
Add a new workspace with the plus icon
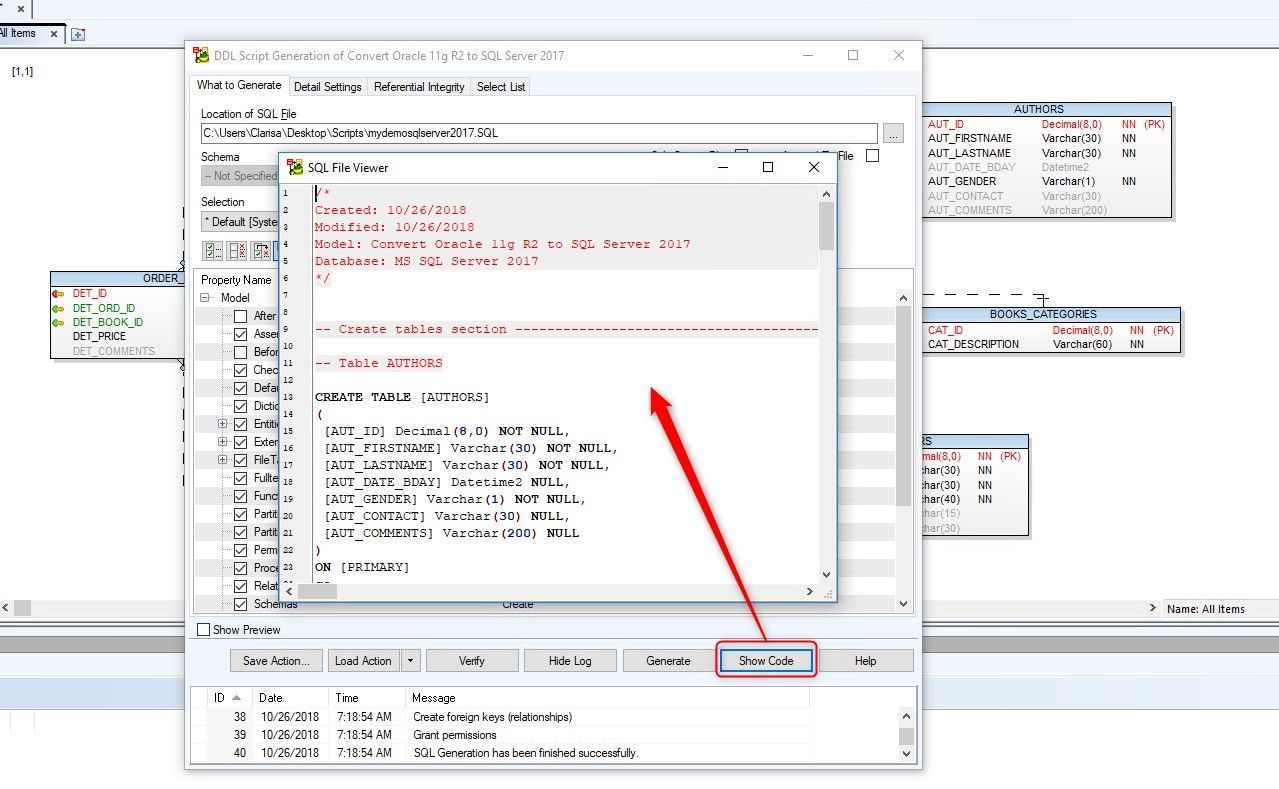[x=78, y=34]
